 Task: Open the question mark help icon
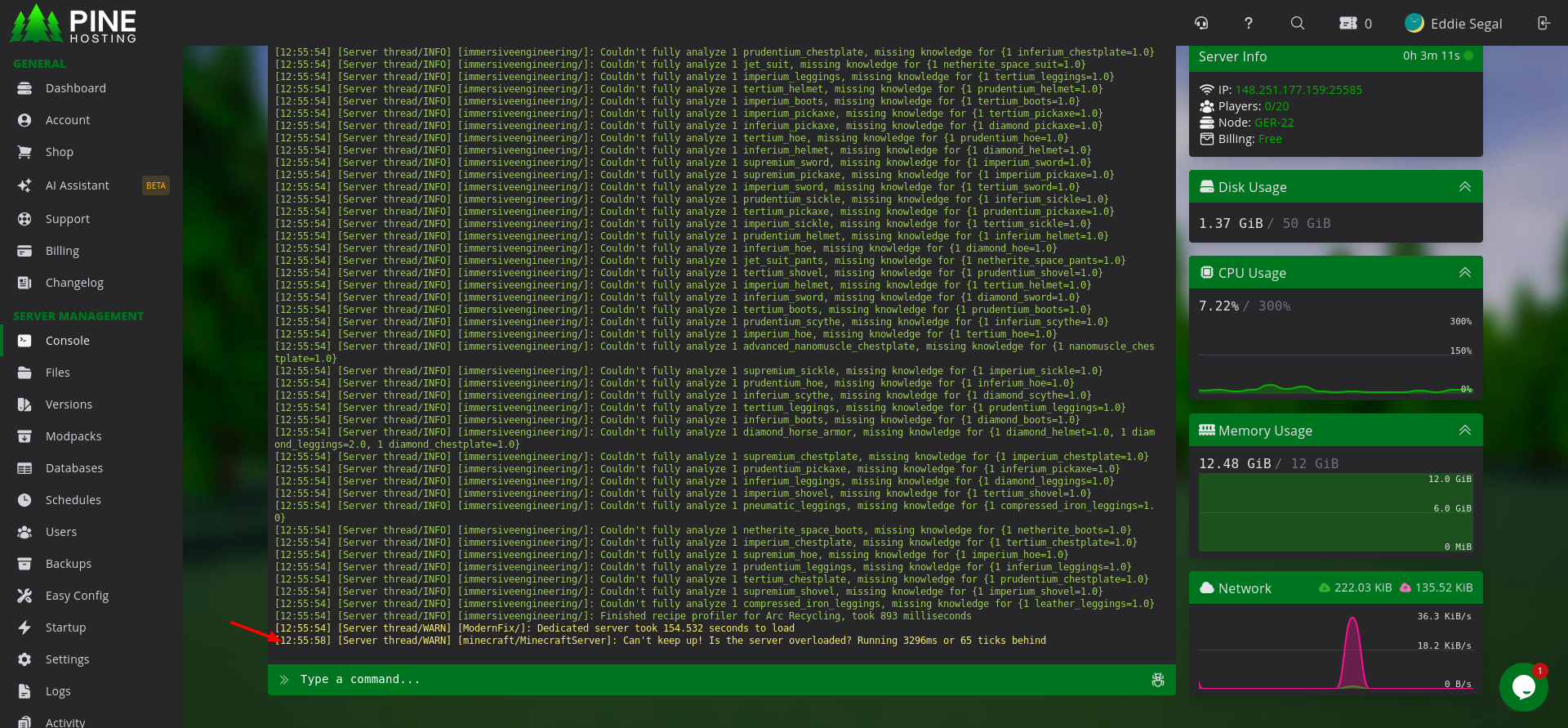[1249, 23]
